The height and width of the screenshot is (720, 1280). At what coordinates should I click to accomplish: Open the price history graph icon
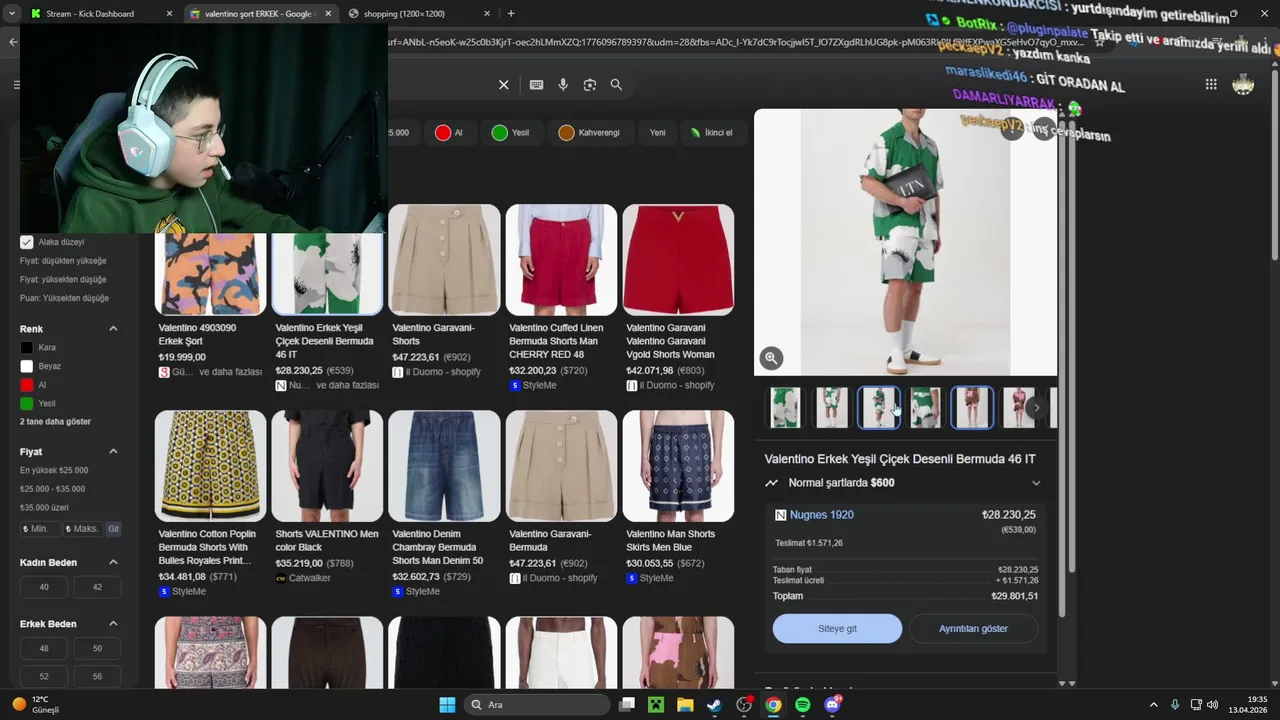(771, 483)
